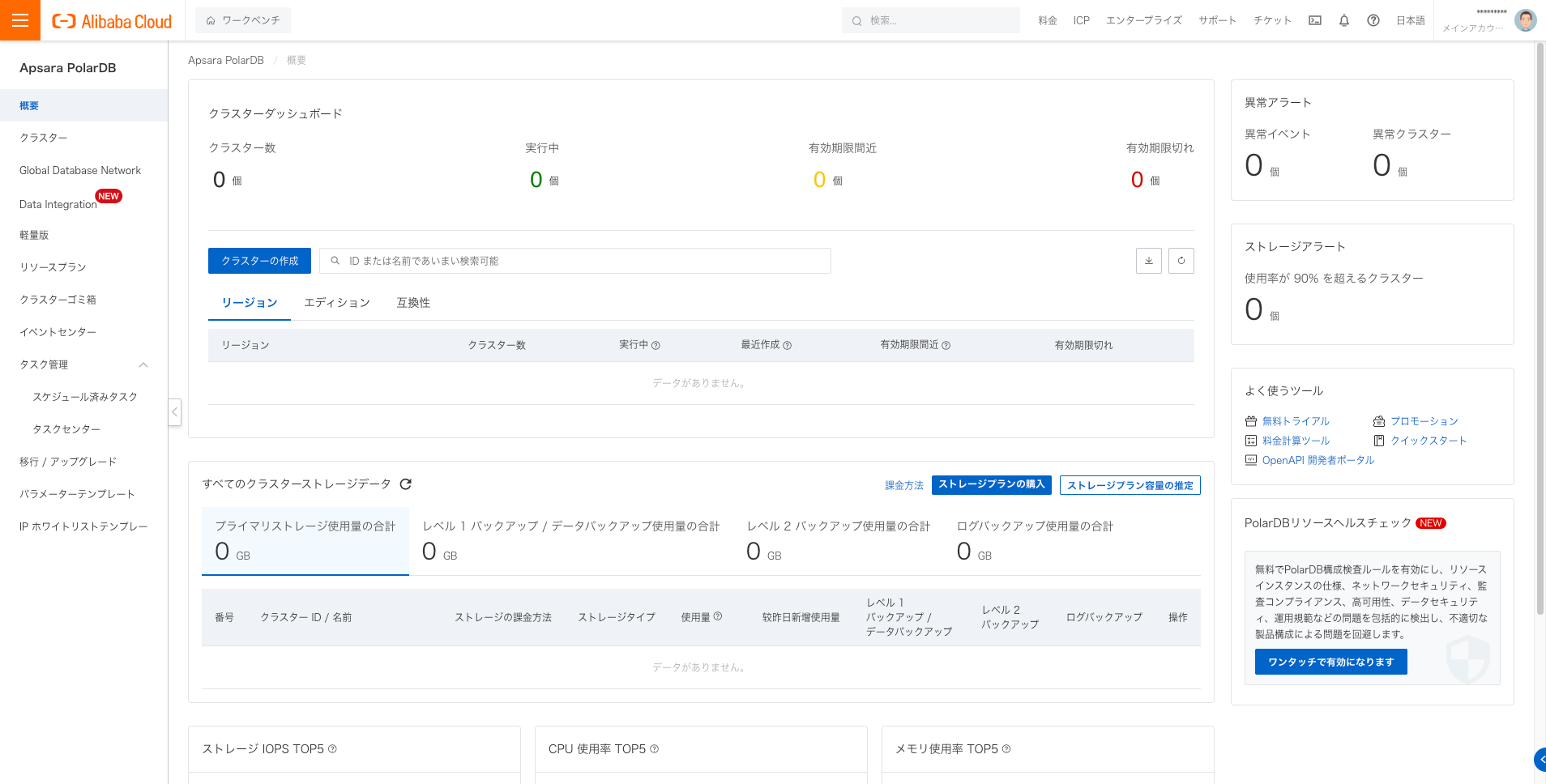Open the help question mark icon

pyautogui.click(x=1373, y=21)
